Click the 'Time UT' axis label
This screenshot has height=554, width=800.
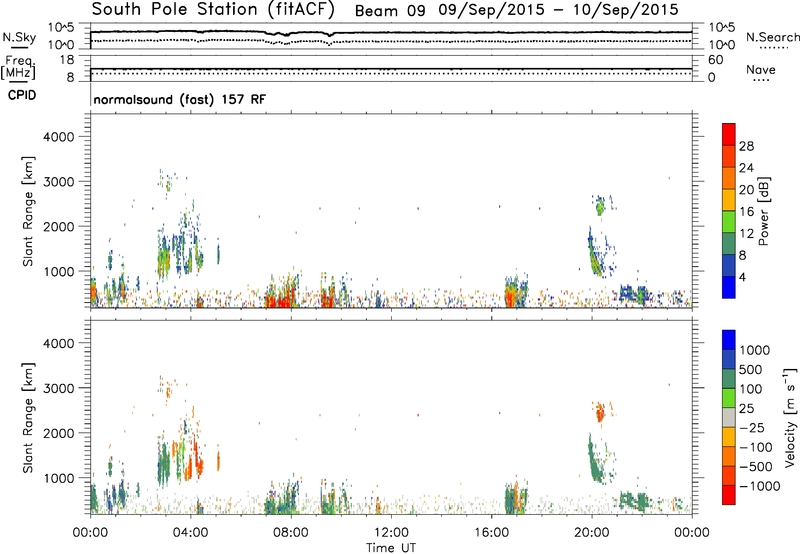(391, 548)
